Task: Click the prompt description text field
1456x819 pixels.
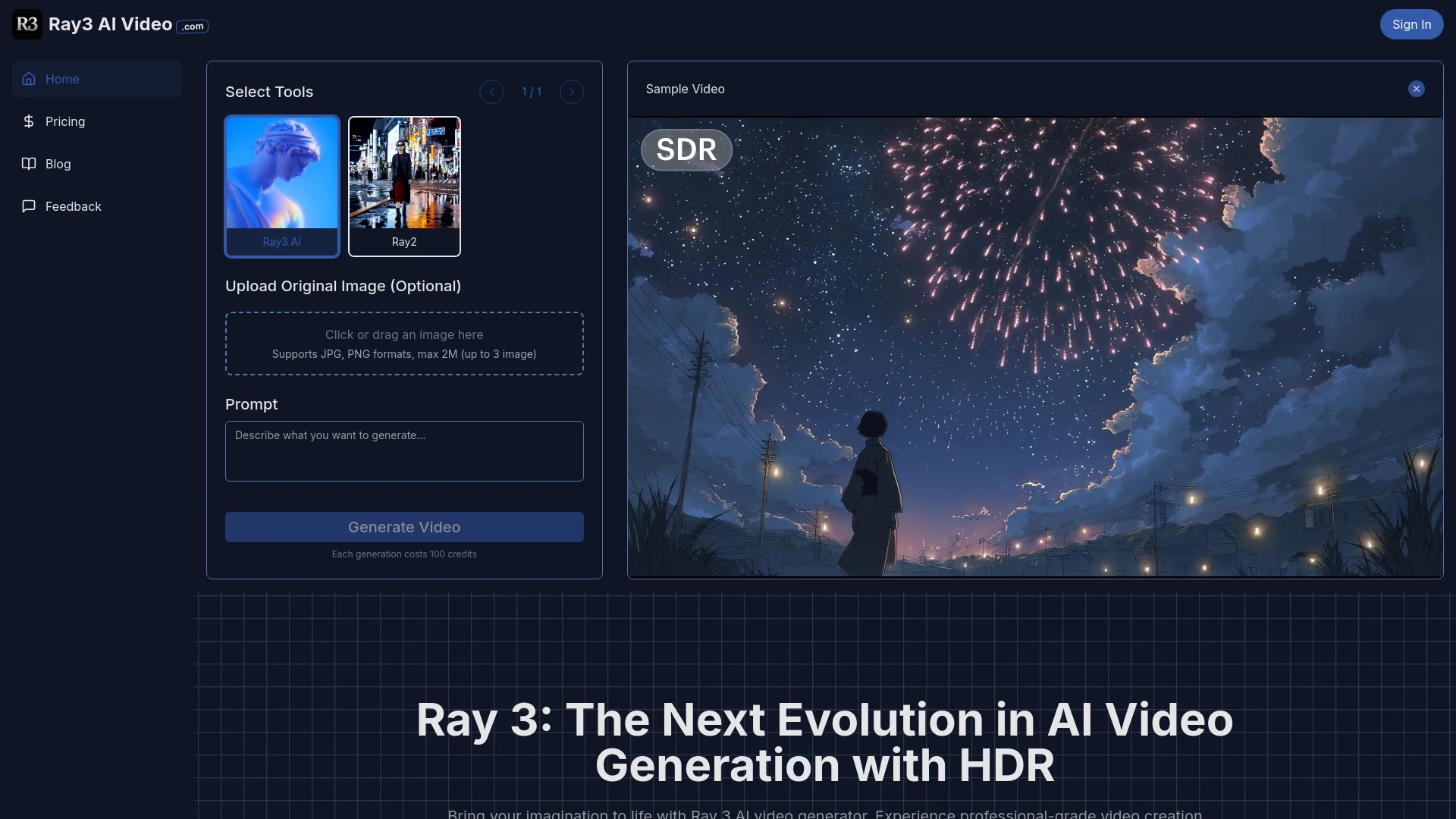Action: (x=404, y=450)
